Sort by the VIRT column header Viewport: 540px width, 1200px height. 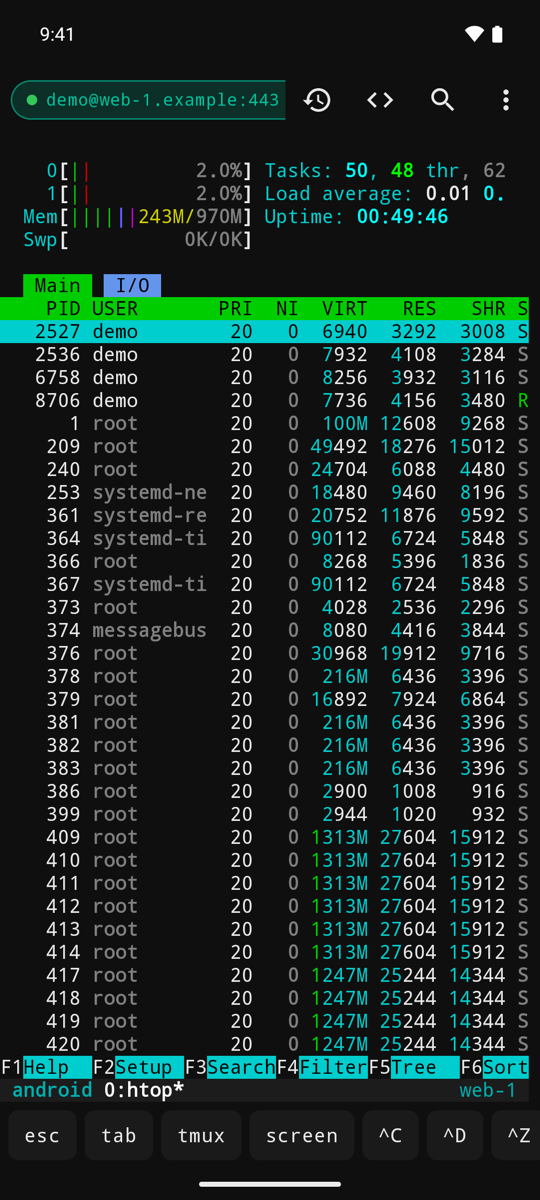[345, 309]
